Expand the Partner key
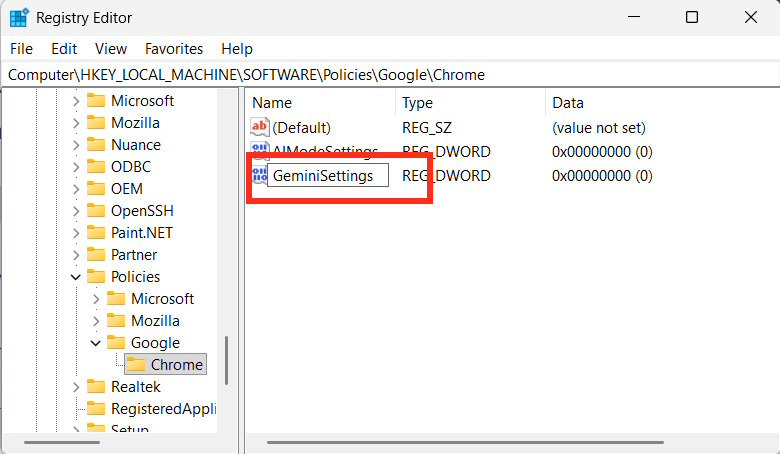This screenshot has height=454, width=780. tap(76, 255)
